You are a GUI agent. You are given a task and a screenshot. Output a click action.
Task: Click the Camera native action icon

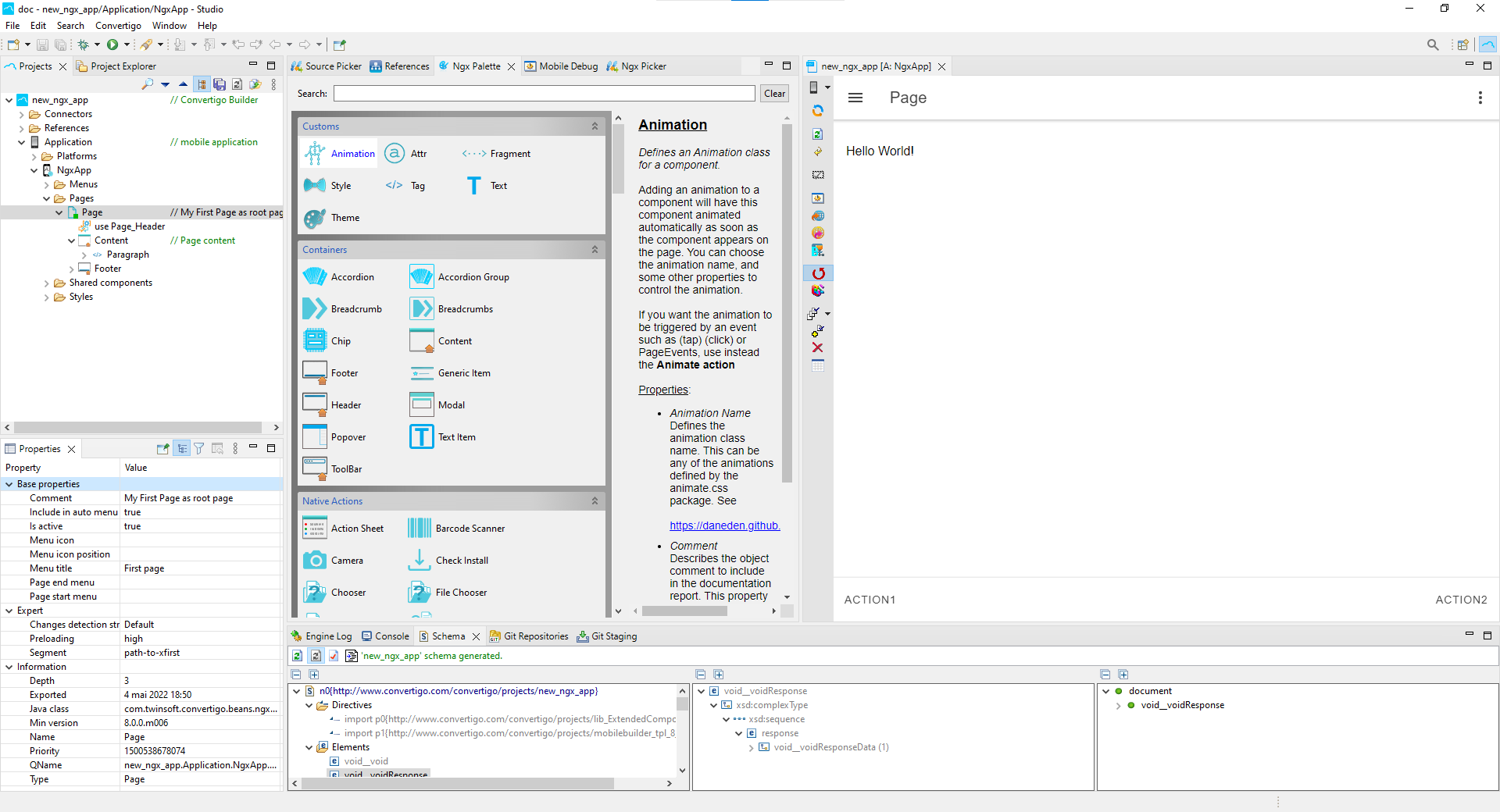314,561
